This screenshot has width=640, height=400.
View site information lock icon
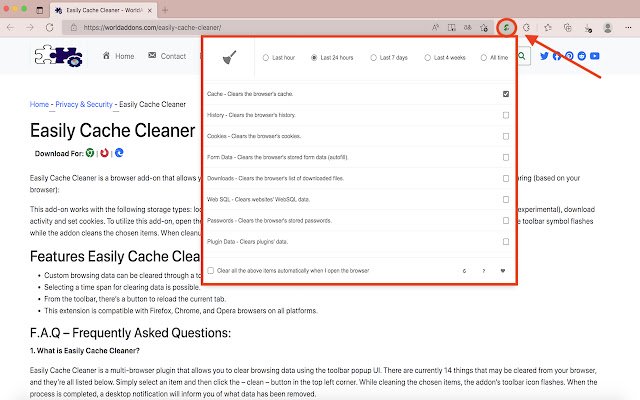(73, 27)
